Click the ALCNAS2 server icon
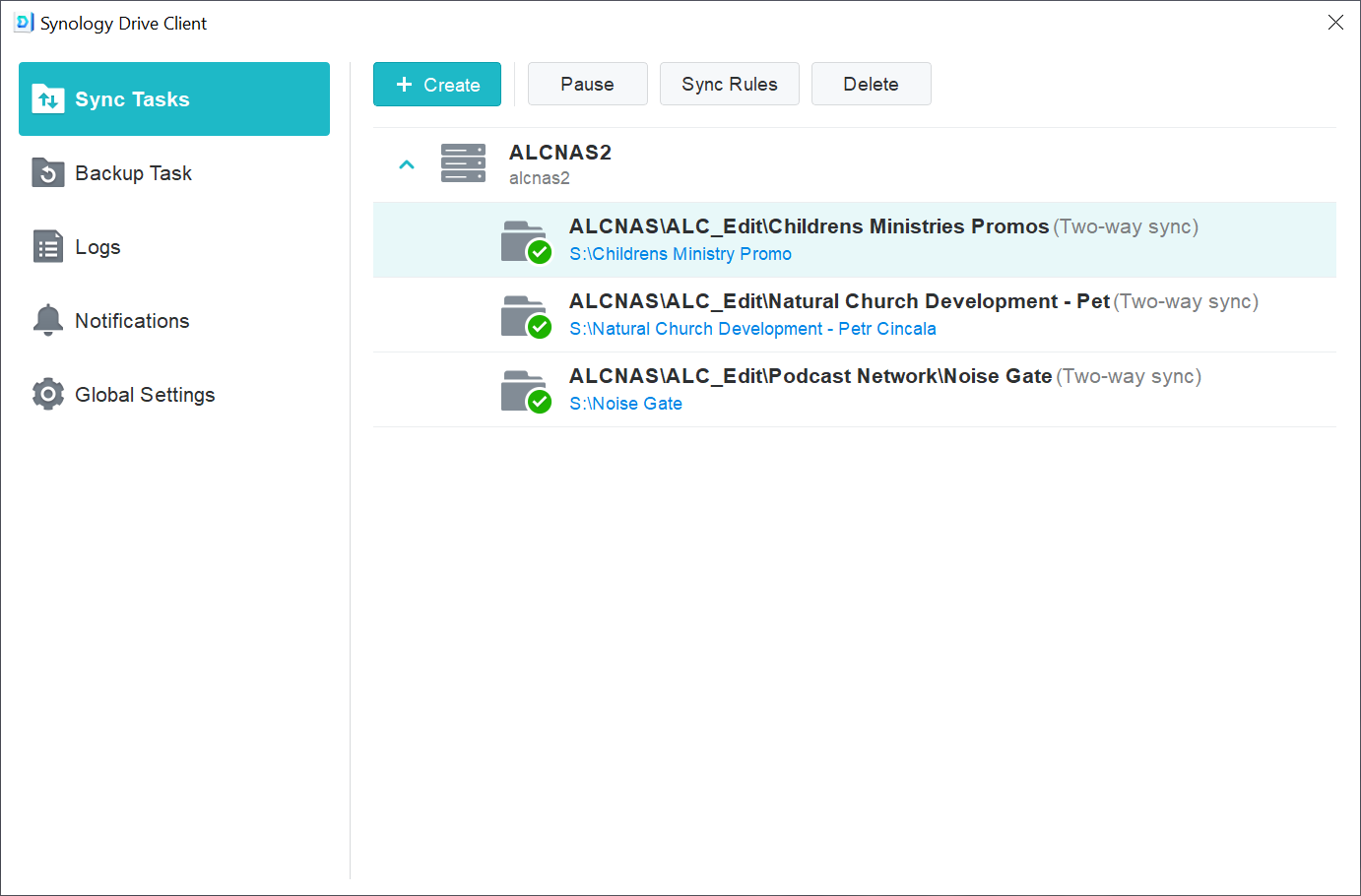This screenshot has width=1361, height=896. click(463, 163)
